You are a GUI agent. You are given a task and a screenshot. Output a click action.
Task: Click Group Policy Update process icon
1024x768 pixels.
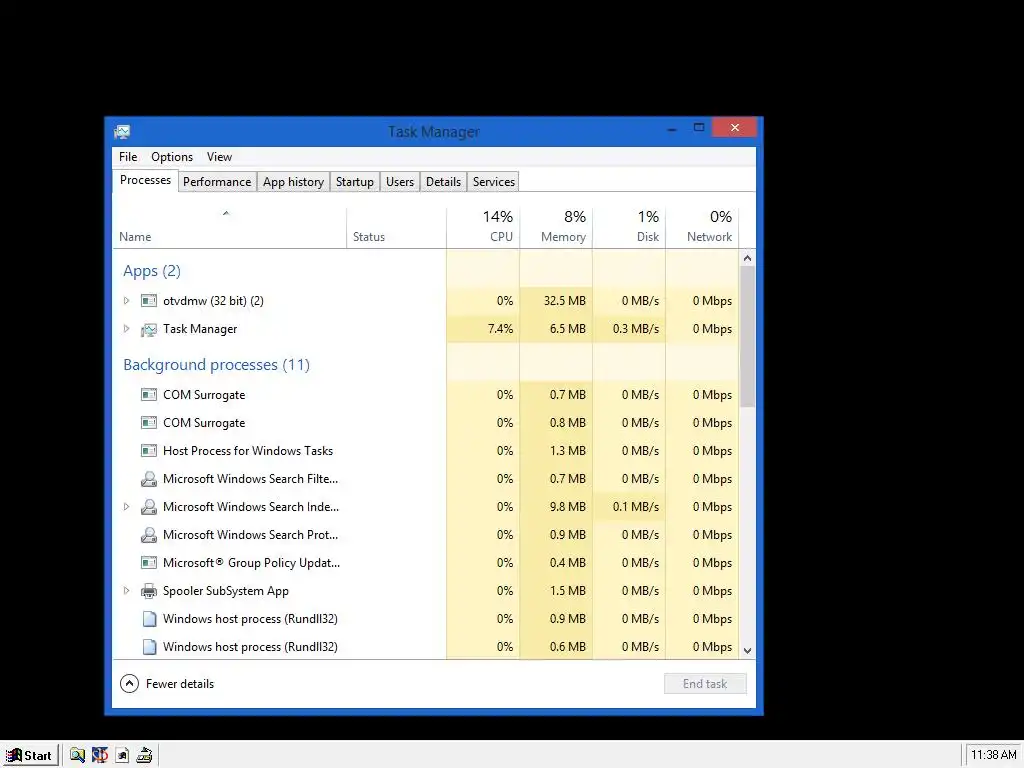coord(149,563)
